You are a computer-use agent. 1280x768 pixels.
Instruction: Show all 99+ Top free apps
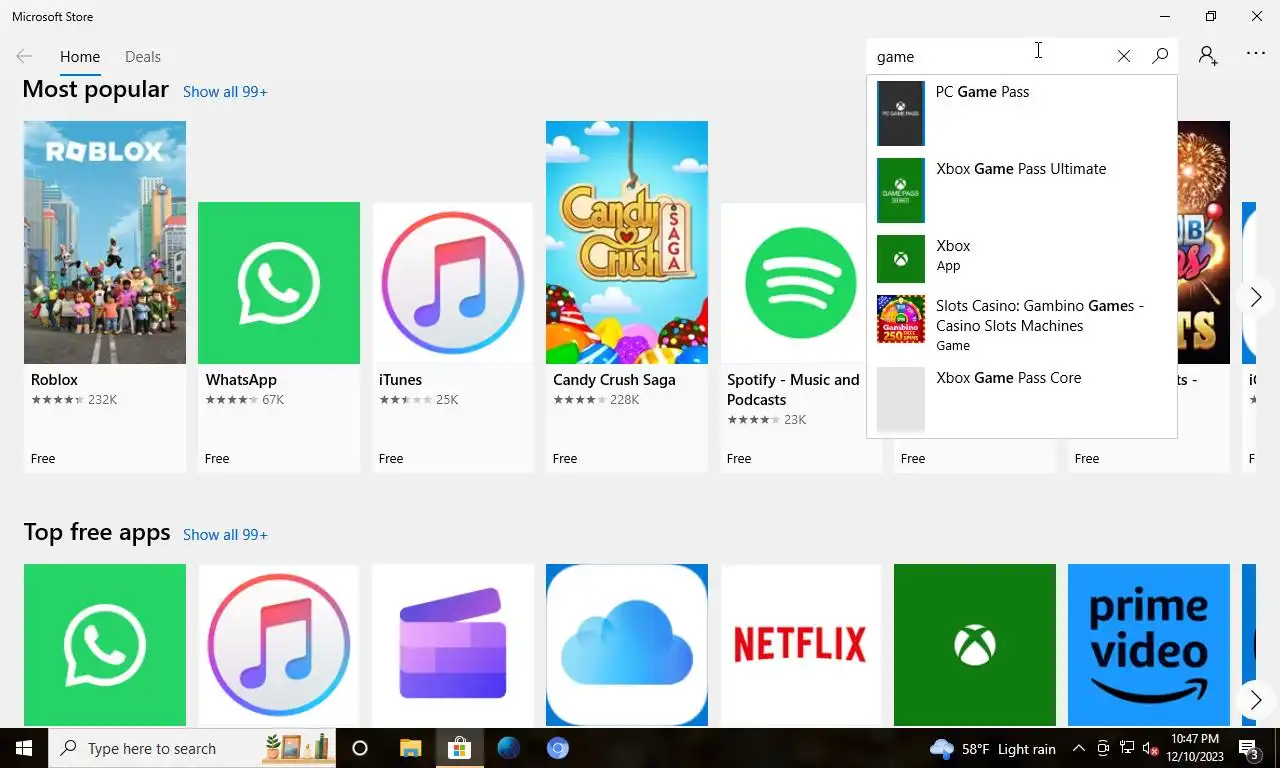click(225, 535)
